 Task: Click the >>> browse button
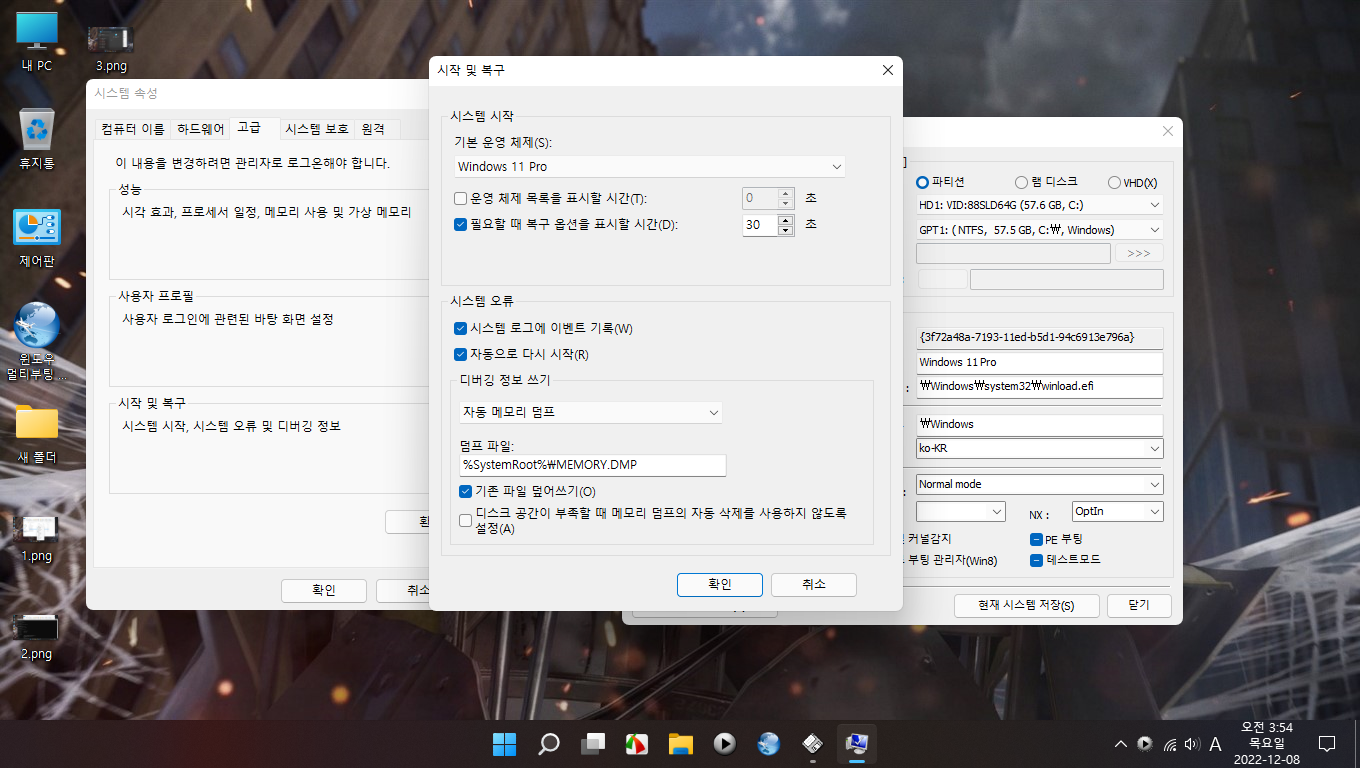click(1139, 254)
